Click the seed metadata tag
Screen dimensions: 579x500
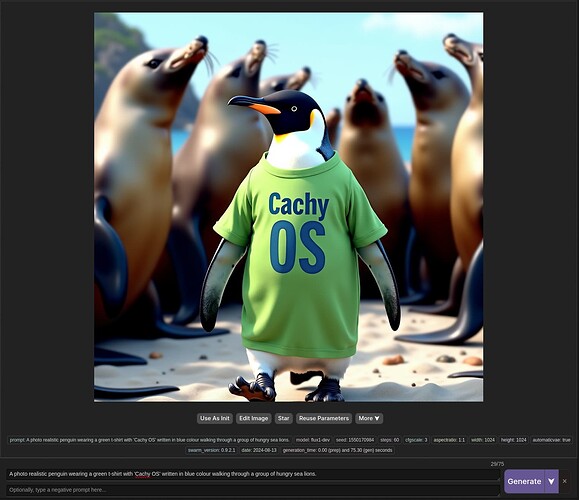pos(355,440)
